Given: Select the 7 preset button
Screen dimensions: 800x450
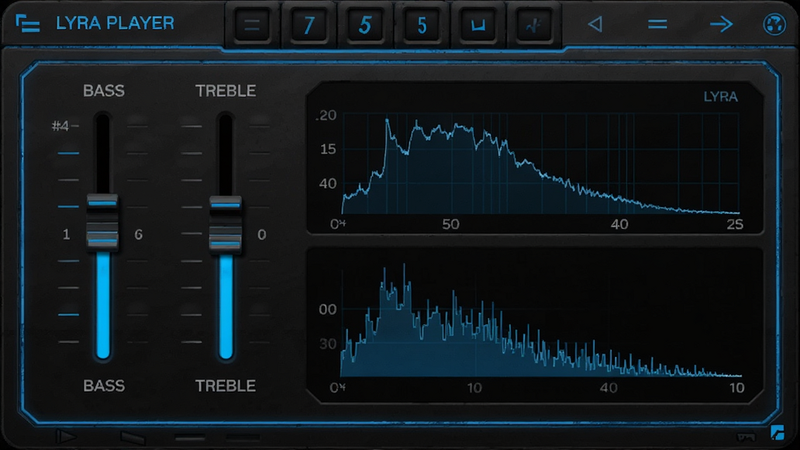Looking at the screenshot, I should tap(309, 24).
